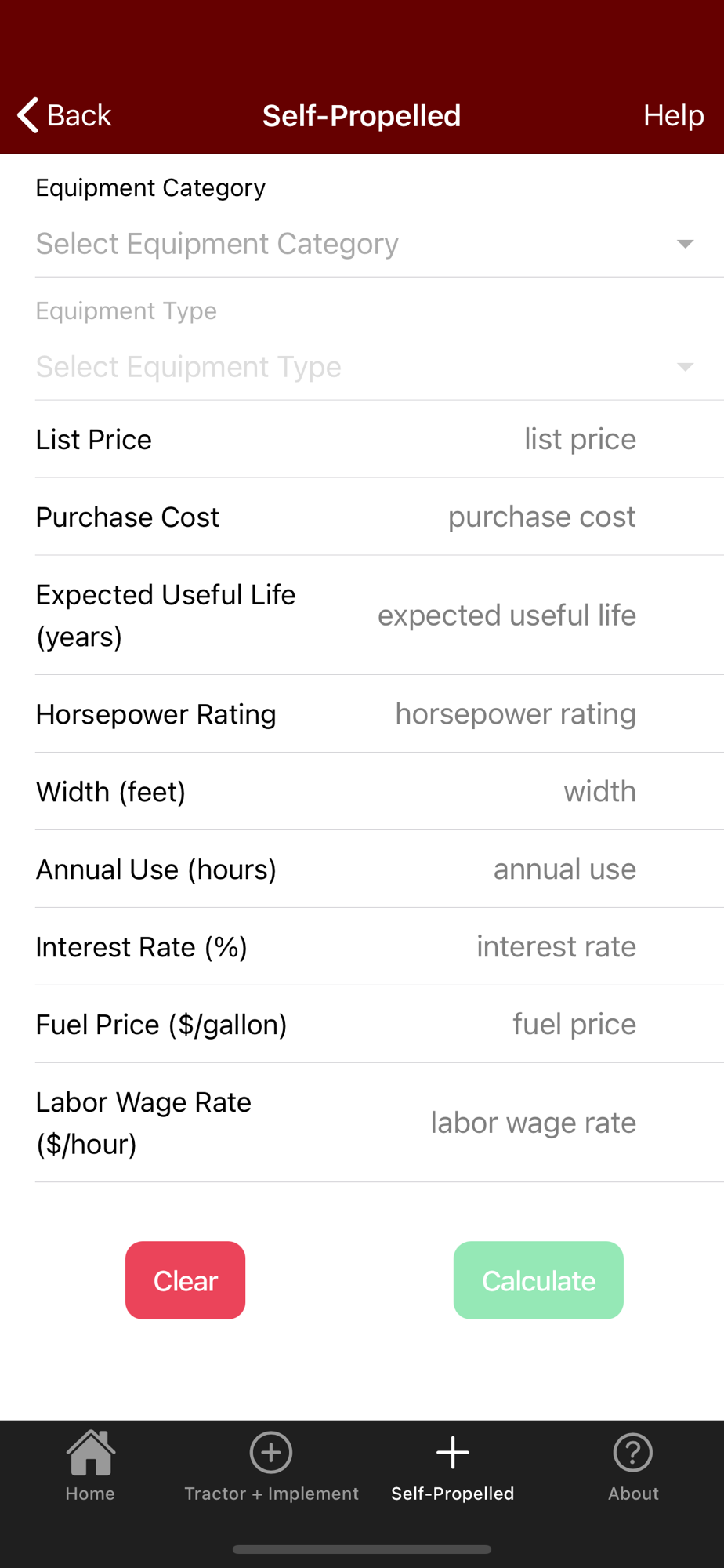Tap the horsepower rating input field
Screen dimensions: 724x1568
515,713
